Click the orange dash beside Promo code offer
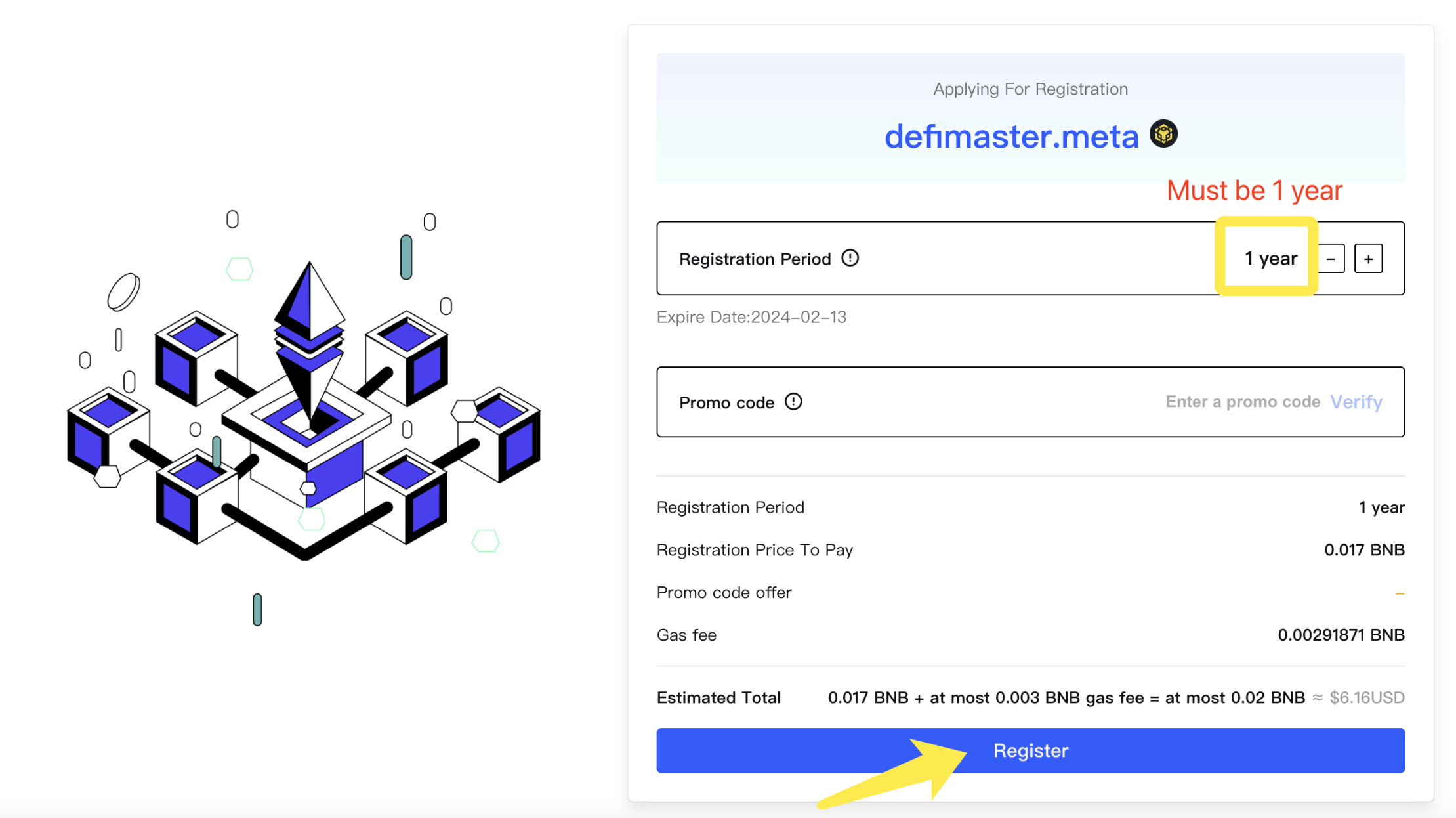 (x=1400, y=593)
